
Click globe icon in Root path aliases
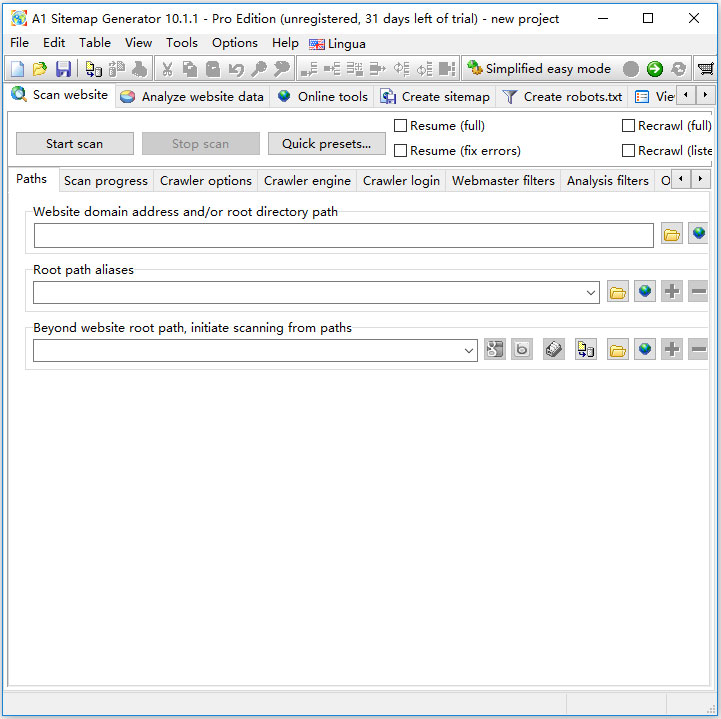pos(645,291)
